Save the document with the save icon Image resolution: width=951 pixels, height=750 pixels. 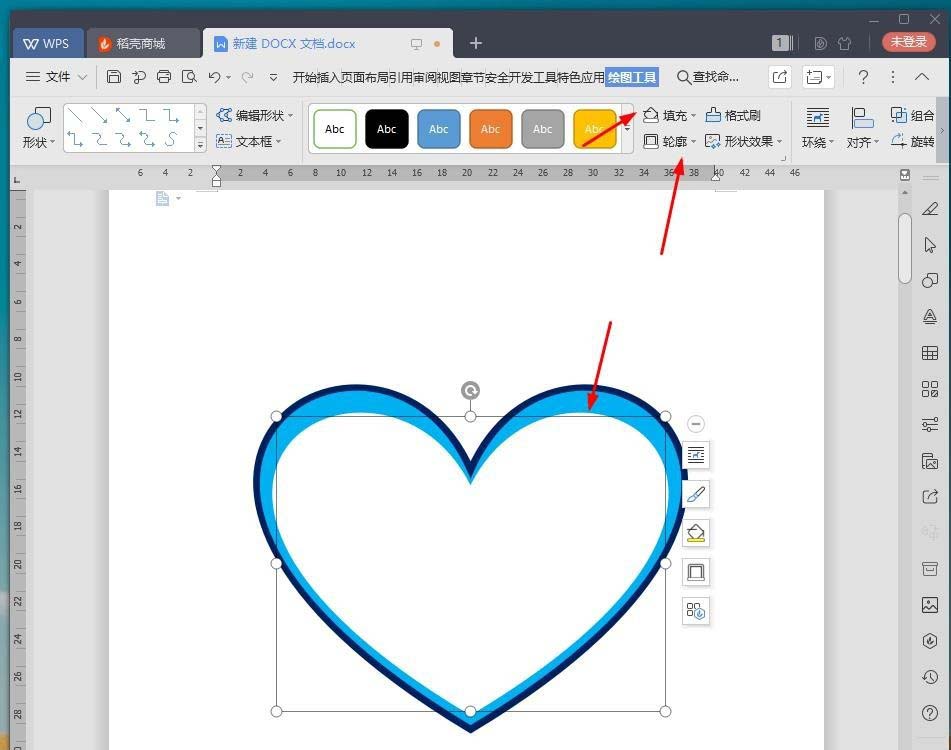pos(113,77)
